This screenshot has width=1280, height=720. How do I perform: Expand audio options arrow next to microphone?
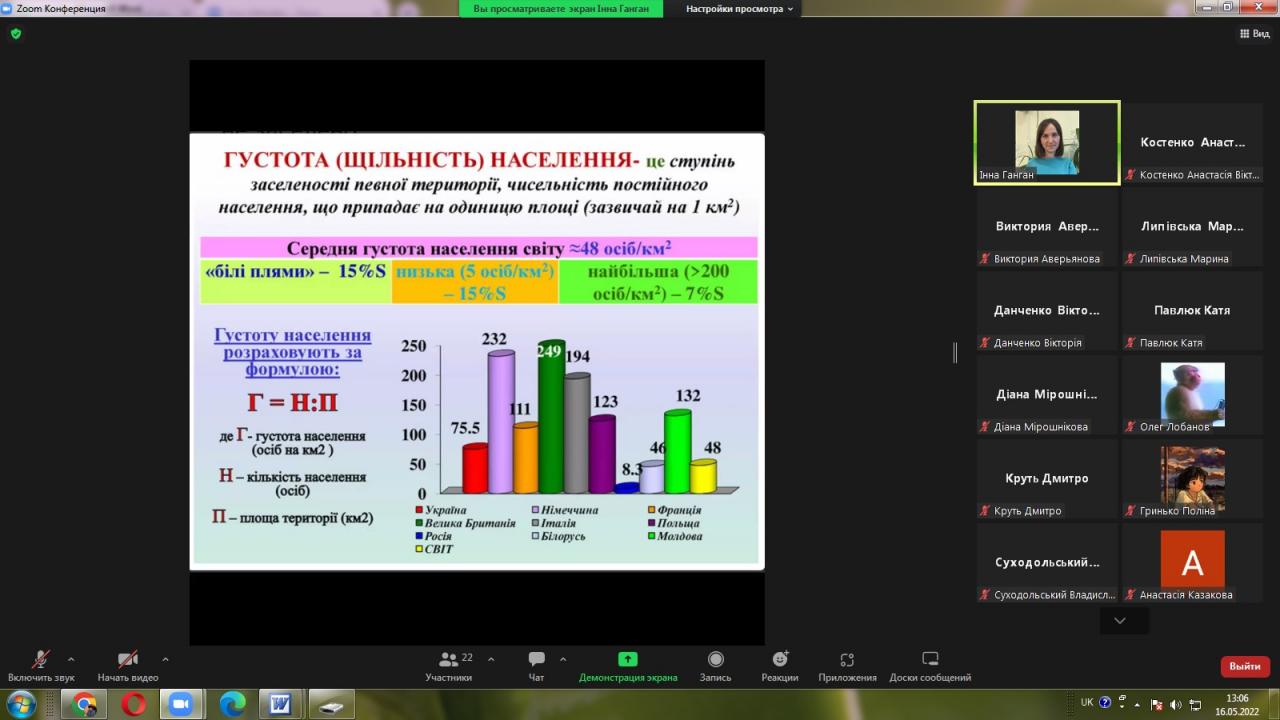point(71,659)
